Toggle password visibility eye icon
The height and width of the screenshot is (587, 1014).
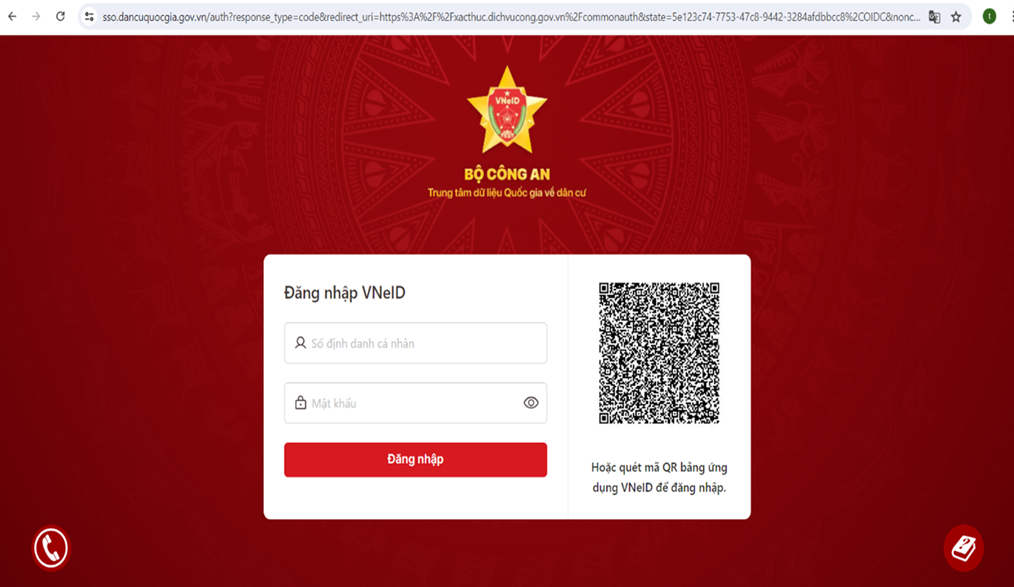tap(531, 403)
